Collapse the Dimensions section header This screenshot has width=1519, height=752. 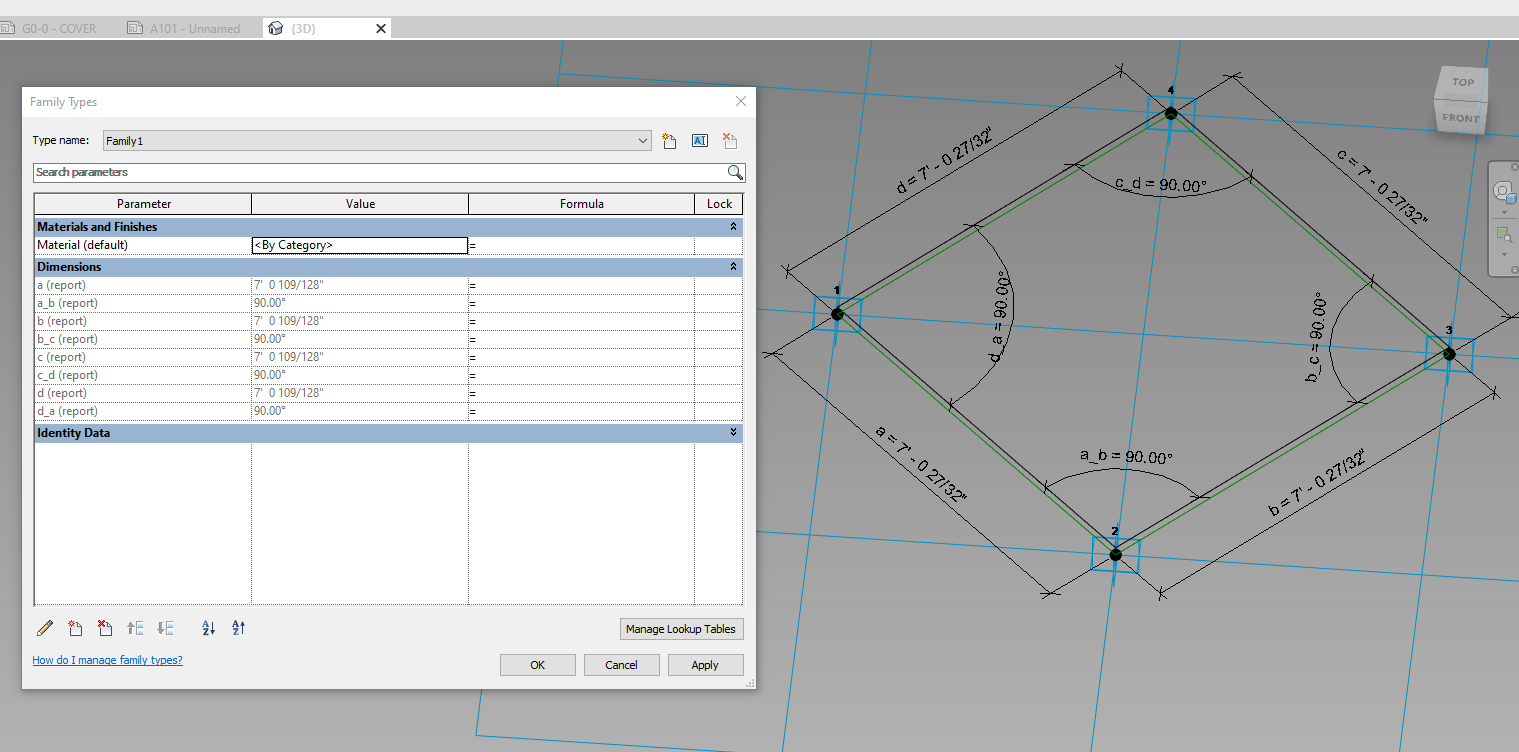click(x=733, y=266)
